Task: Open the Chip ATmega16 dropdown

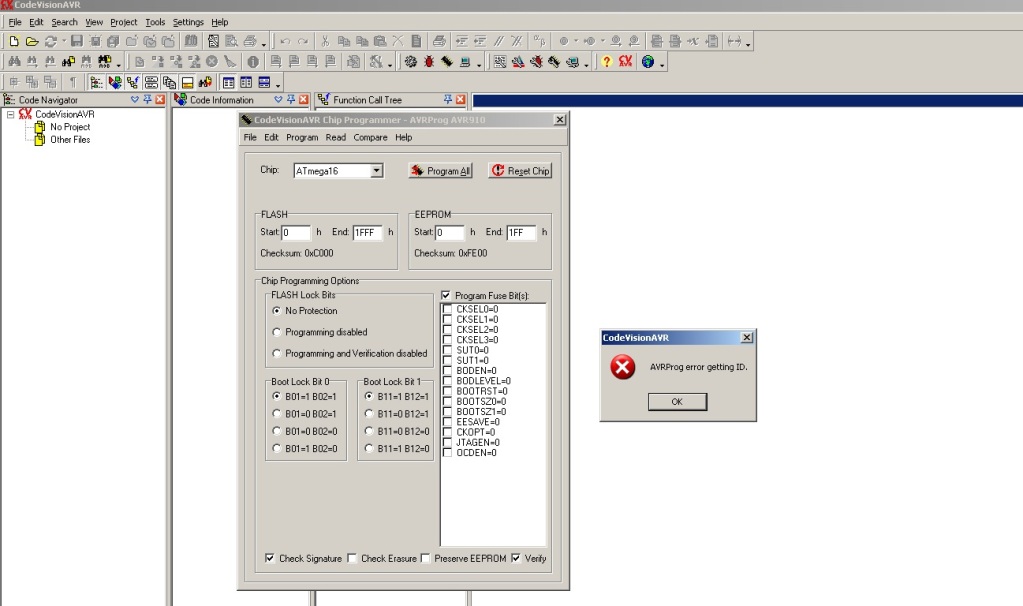Action: [x=376, y=171]
